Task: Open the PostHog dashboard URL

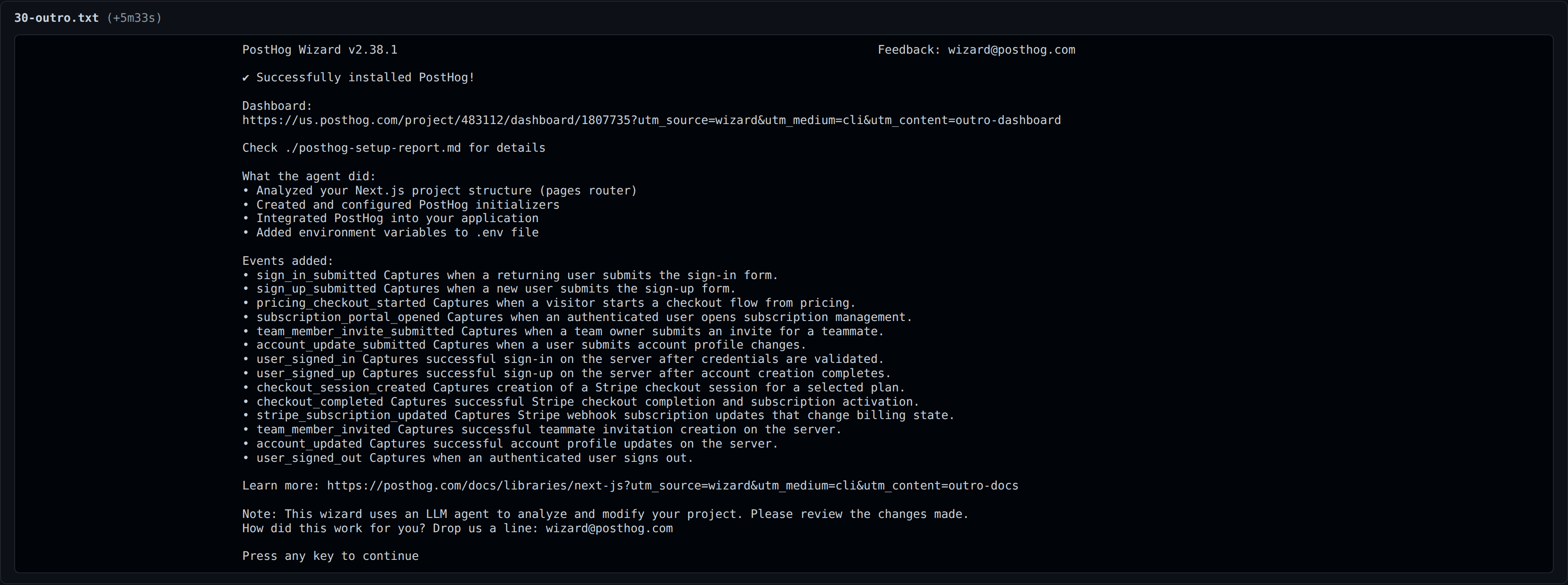Action: tap(651, 120)
